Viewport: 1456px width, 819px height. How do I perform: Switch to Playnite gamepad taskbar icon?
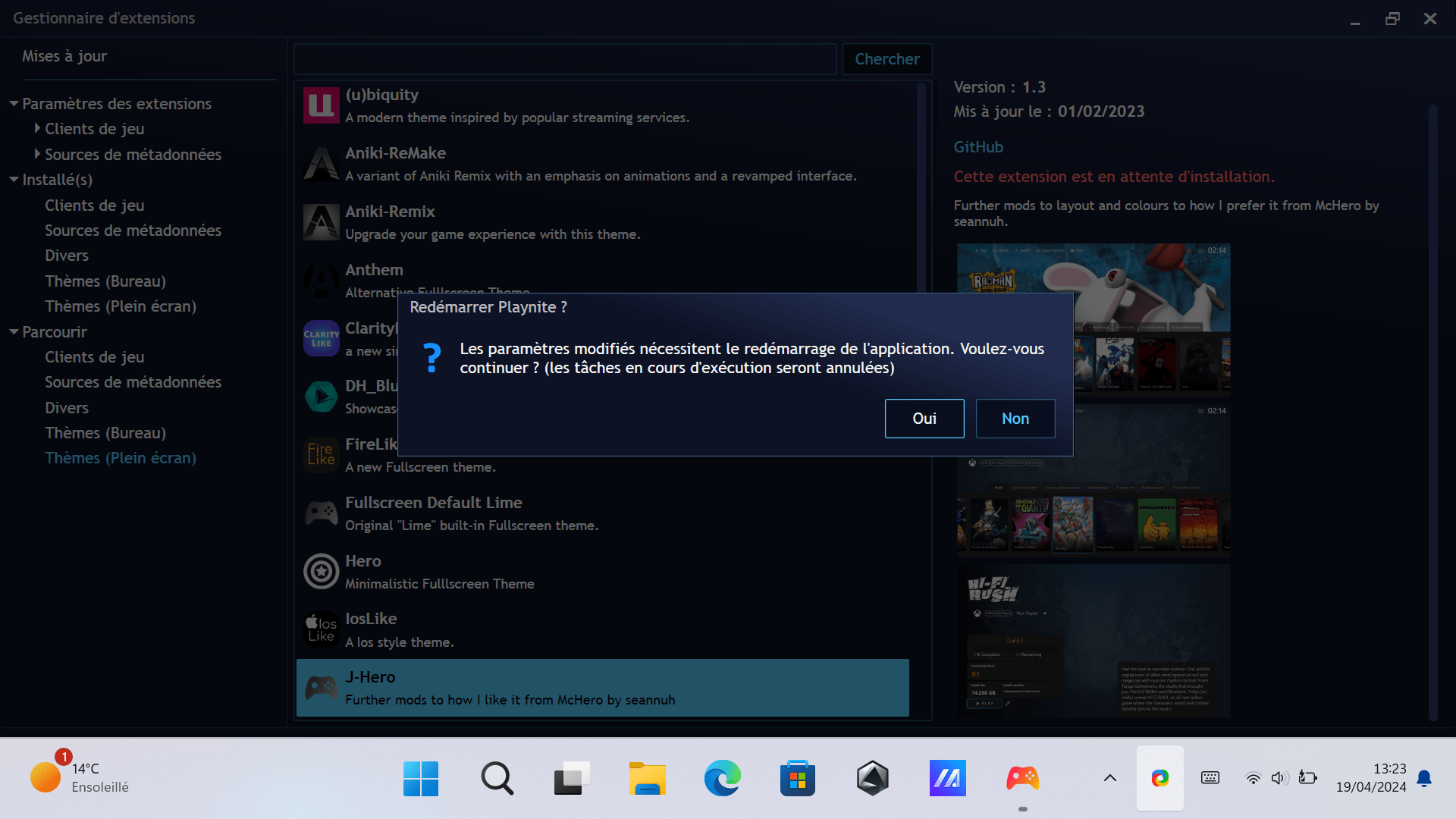[1023, 779]
